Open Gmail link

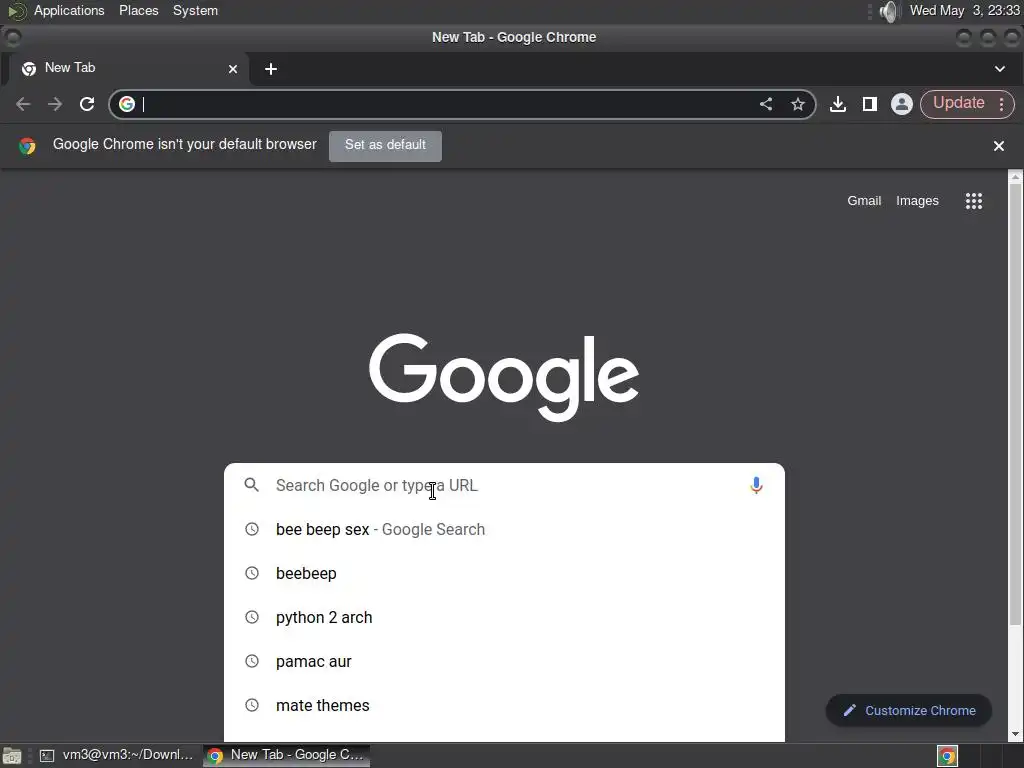(x=864, y=200)
